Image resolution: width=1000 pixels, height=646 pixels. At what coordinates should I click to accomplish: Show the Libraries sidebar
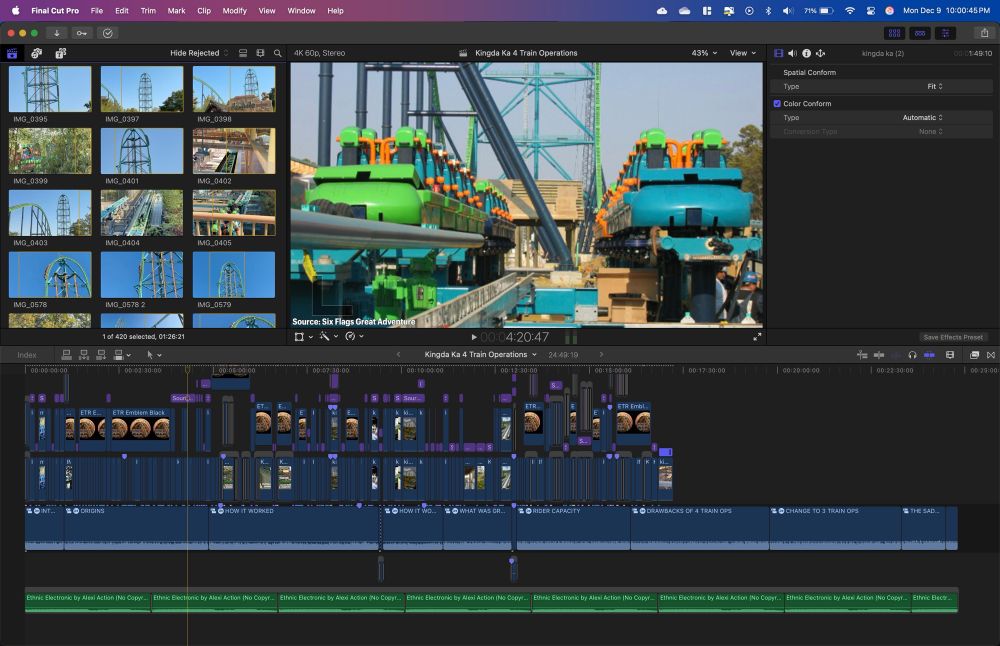(12, 54)
